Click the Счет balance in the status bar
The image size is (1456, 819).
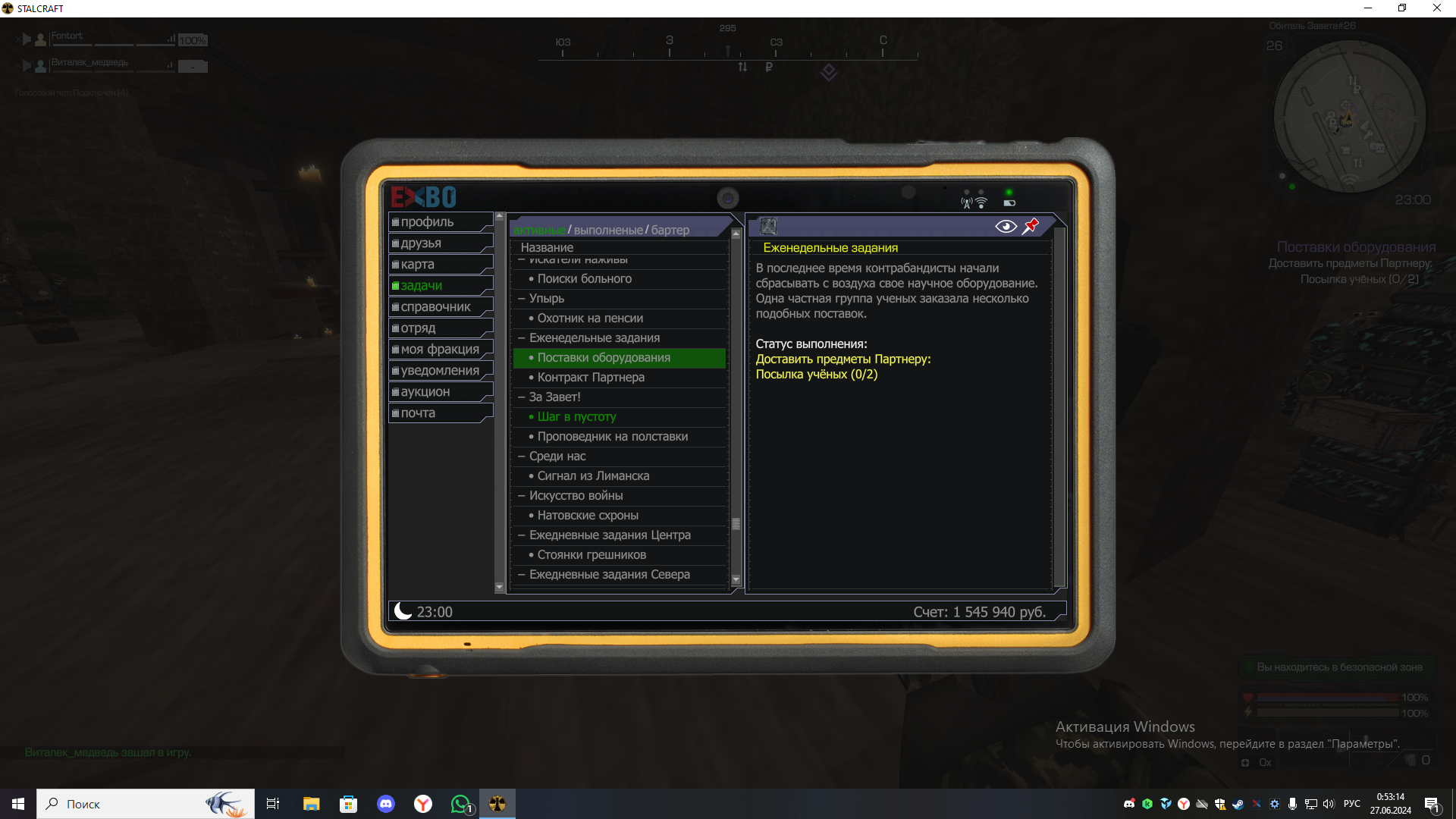(x=979, y=612)
